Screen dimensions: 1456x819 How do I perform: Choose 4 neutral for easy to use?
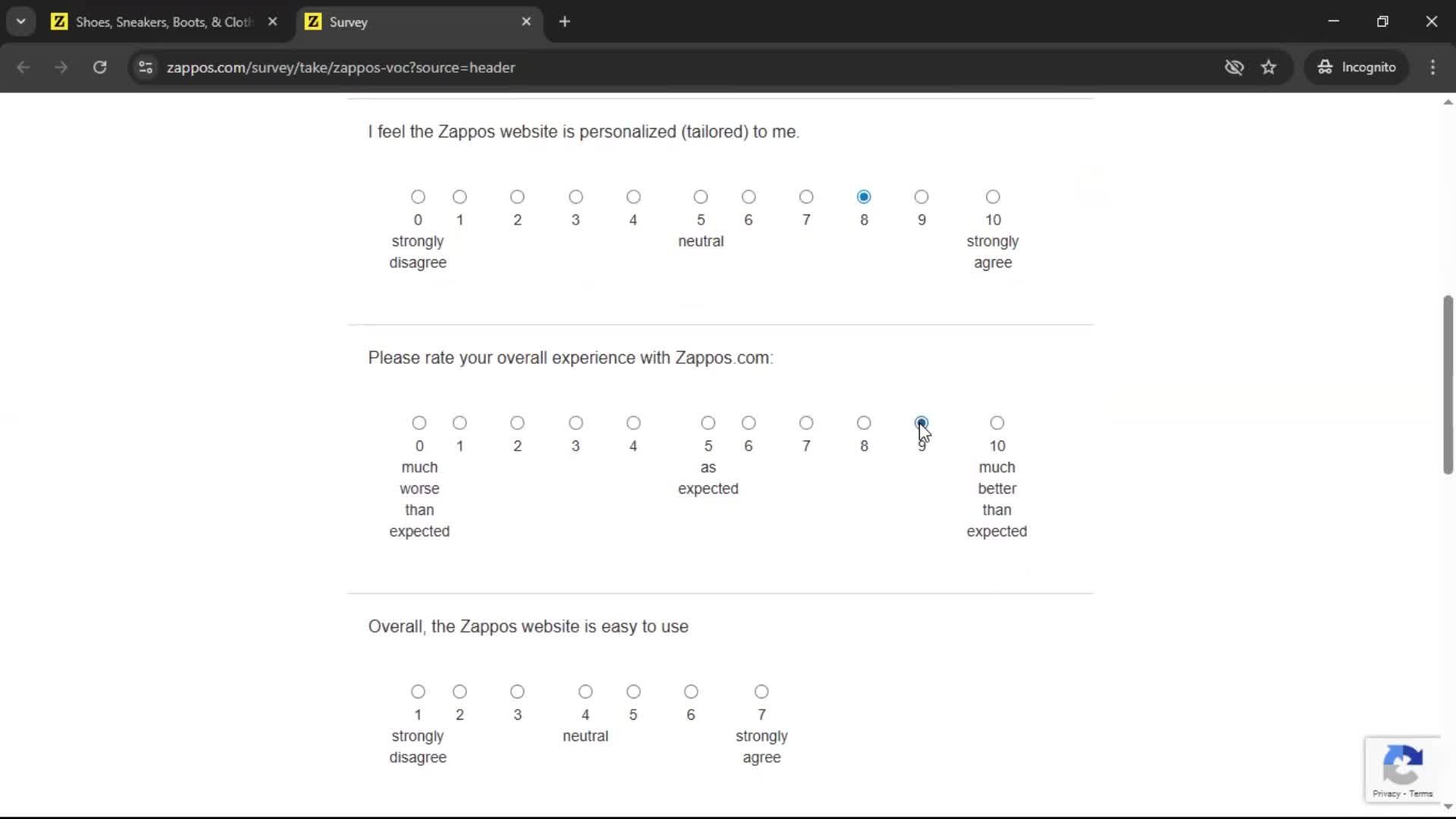[x=585, y=692]
